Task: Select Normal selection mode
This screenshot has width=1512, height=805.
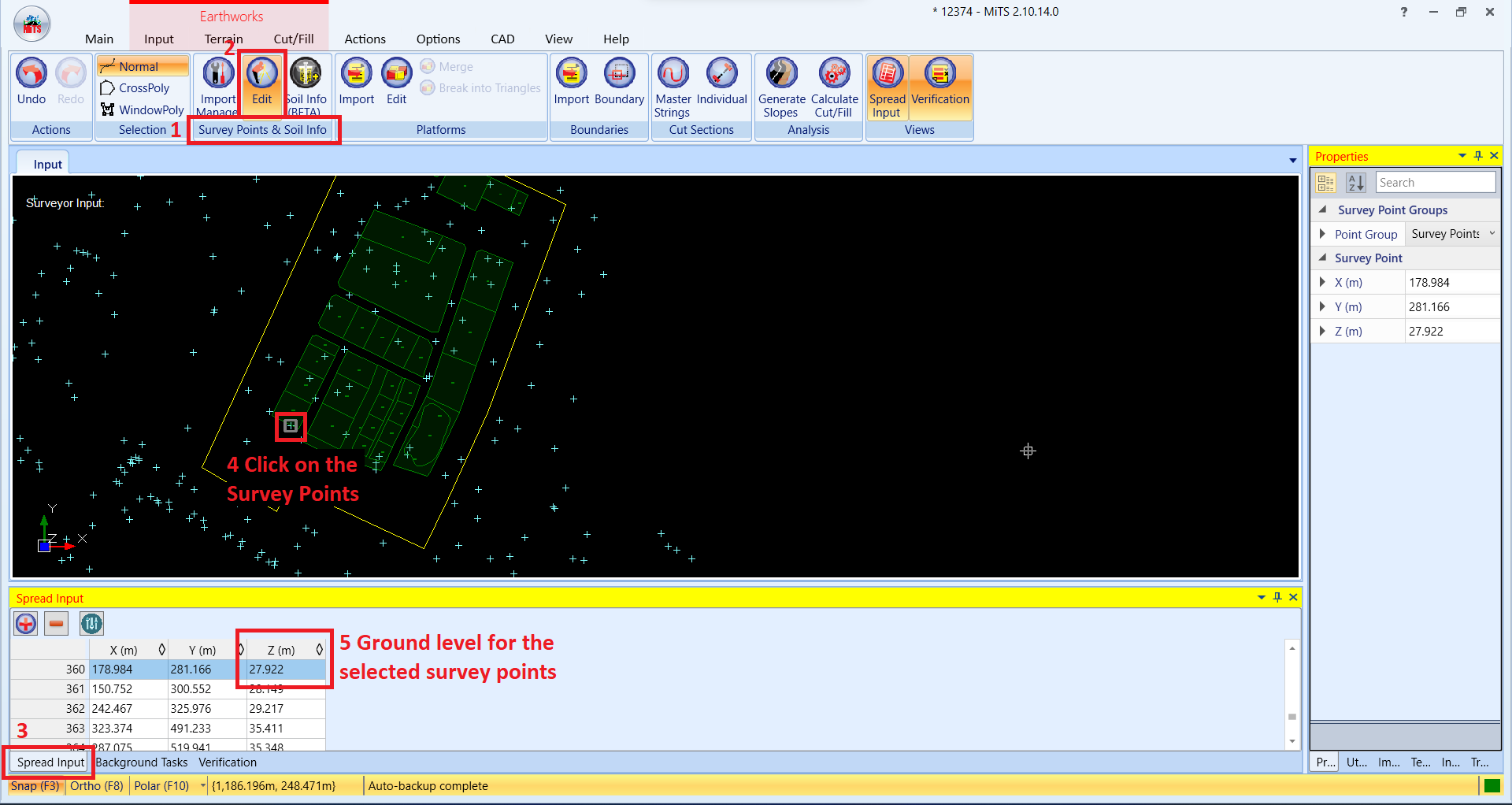Action: tap(143, 67)
